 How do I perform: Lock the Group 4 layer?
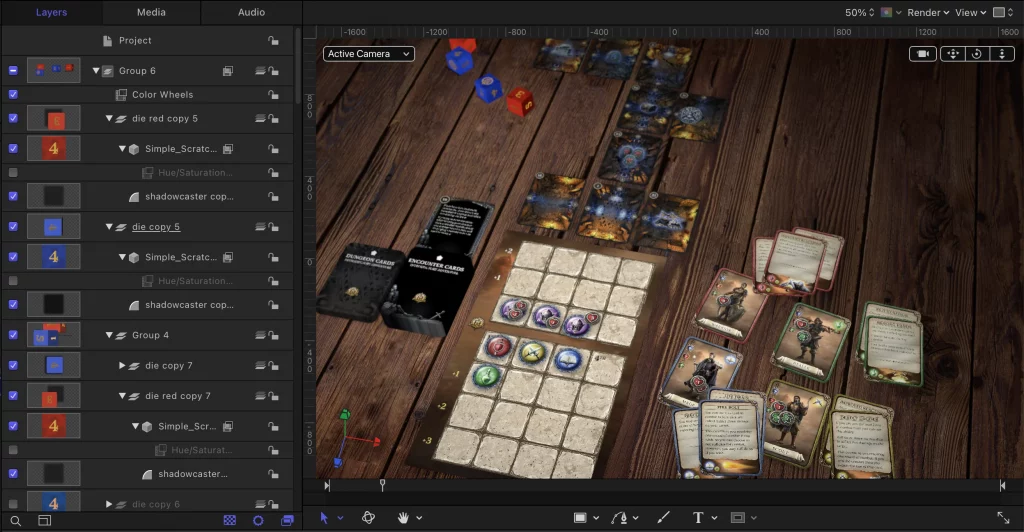[x=273, y=336]
